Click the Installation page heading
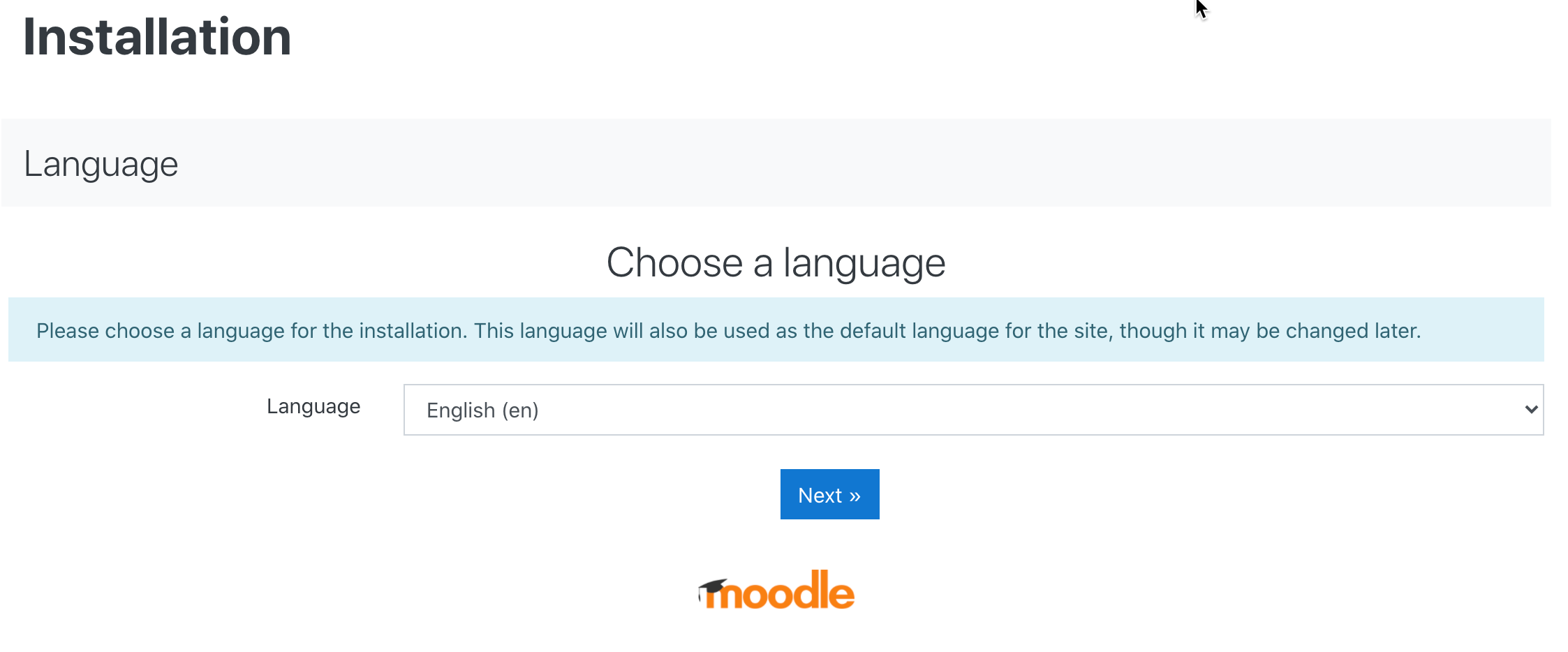Screen dimensions: 1568x652 (x=157, y=37)
